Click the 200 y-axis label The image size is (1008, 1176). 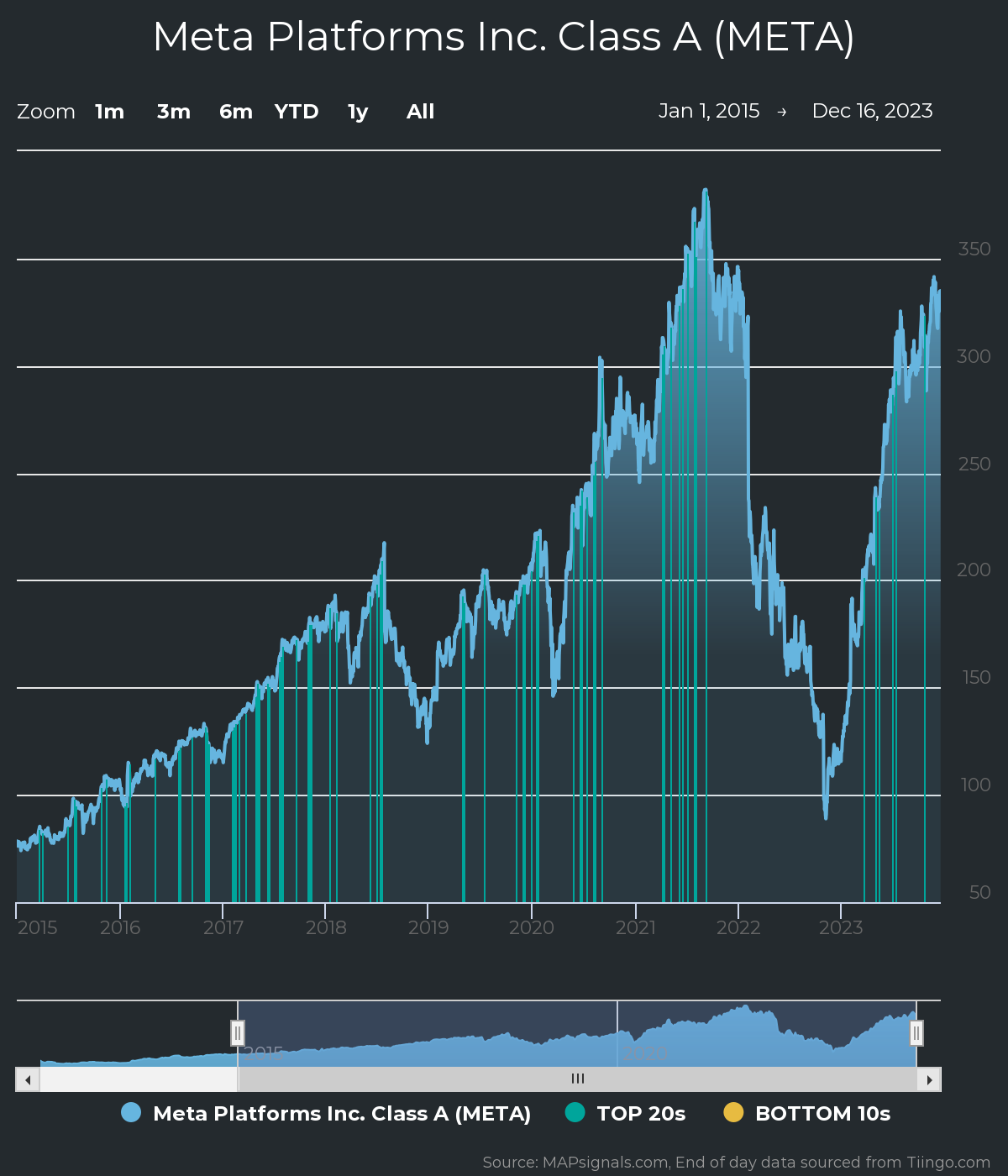coord(974,570)
